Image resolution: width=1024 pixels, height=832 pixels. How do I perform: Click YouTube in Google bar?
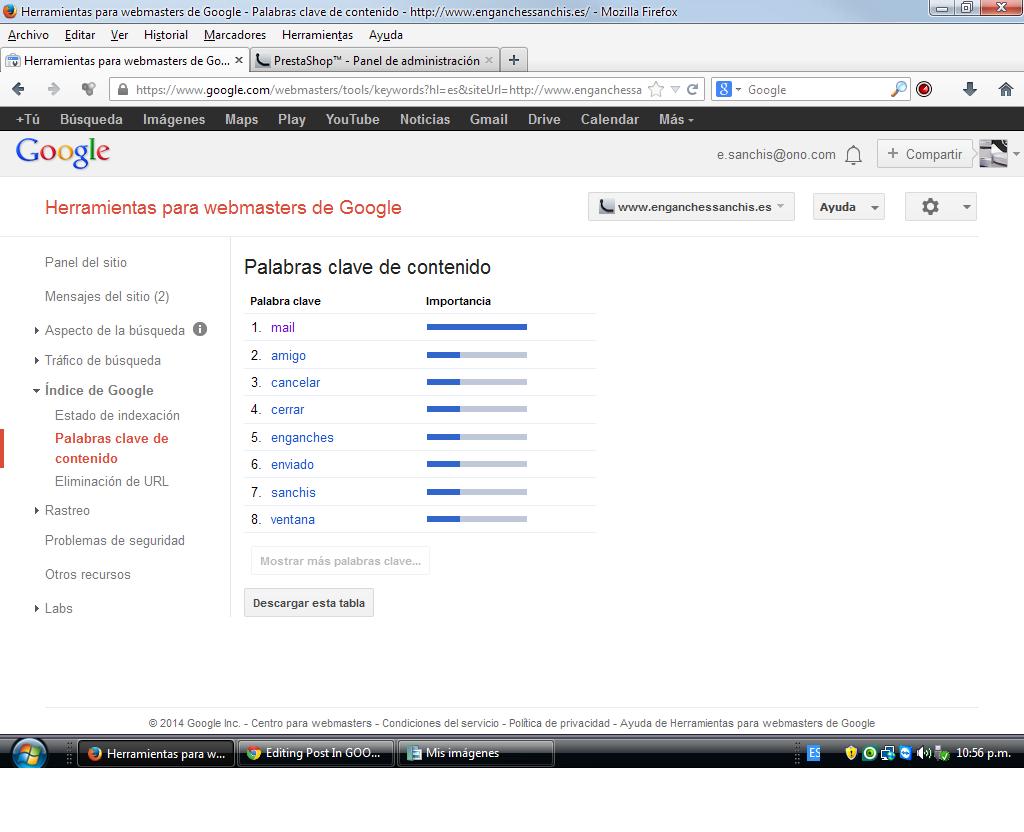click(353, 120)
